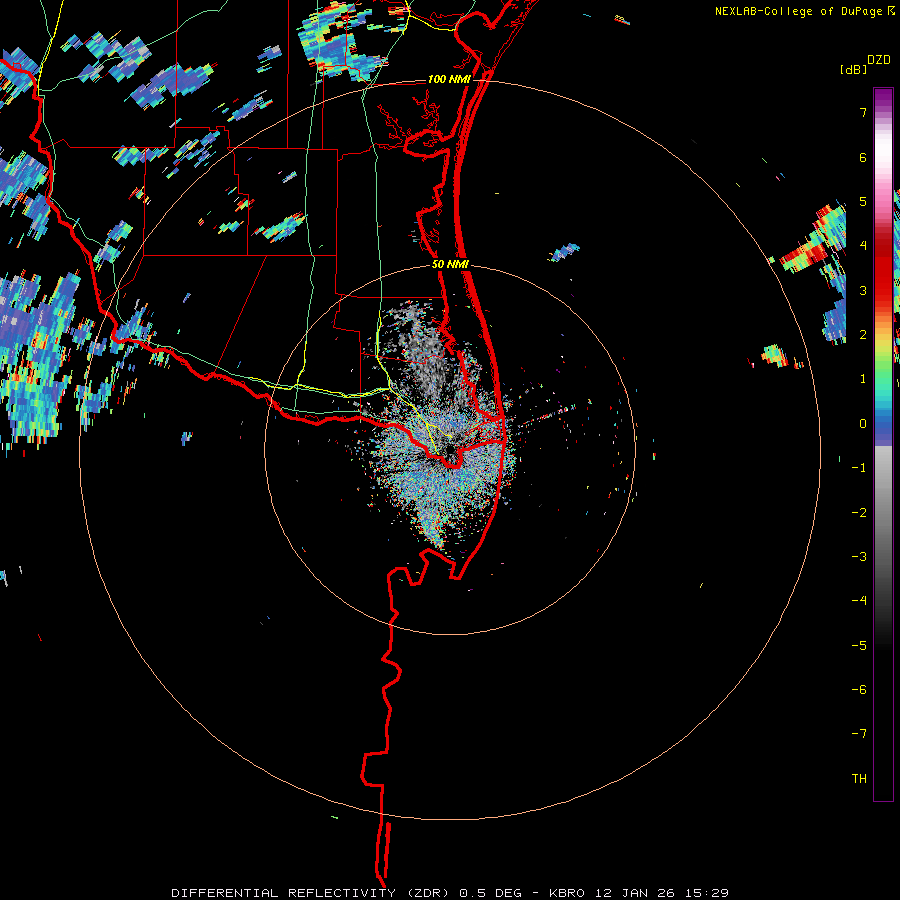Screen dimensions: 900x900
Task: Click the 4 value on color scale
Action: click(x=863, y=246)
